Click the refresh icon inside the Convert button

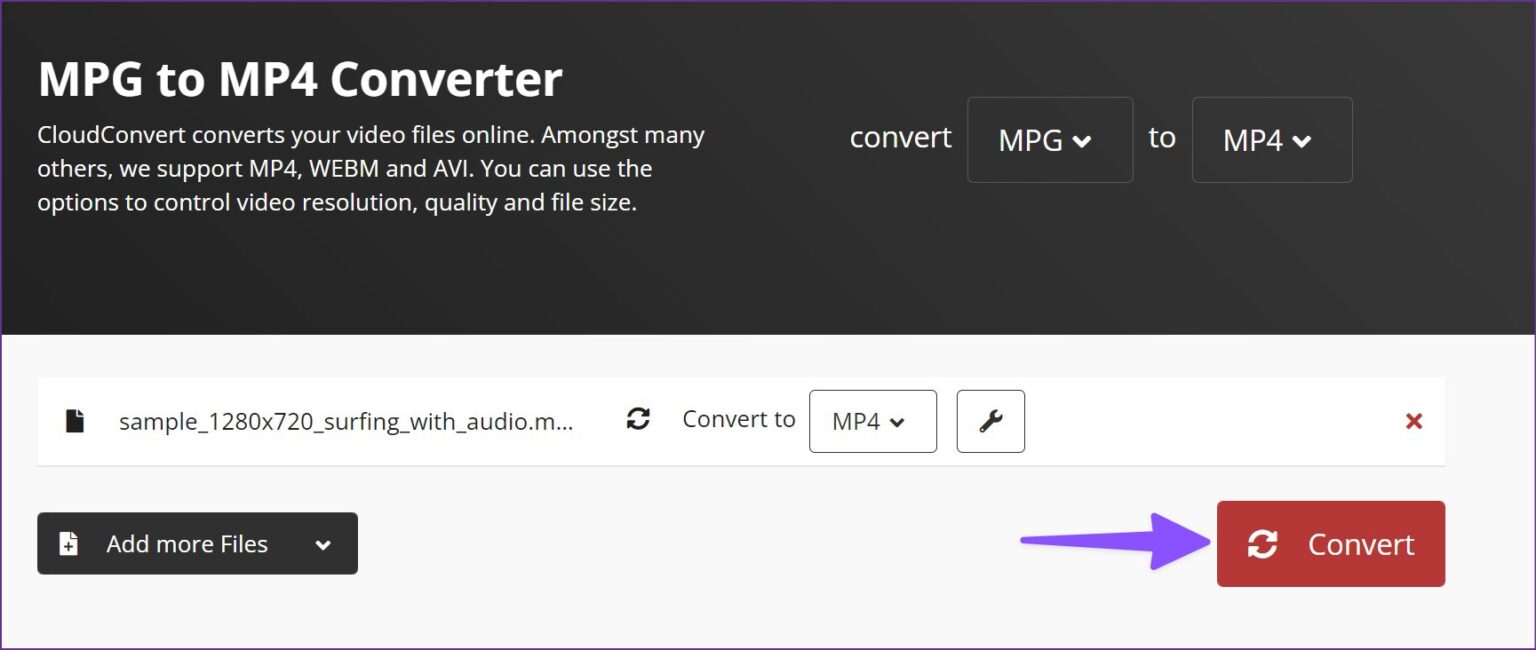pyautogui.click(x=1262, y=544)
